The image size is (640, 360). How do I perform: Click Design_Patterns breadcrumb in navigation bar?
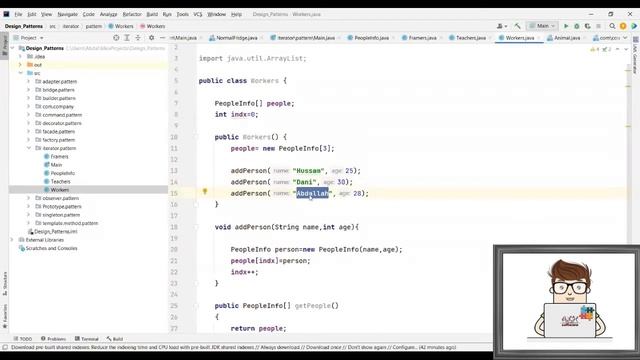click(24, 26)
